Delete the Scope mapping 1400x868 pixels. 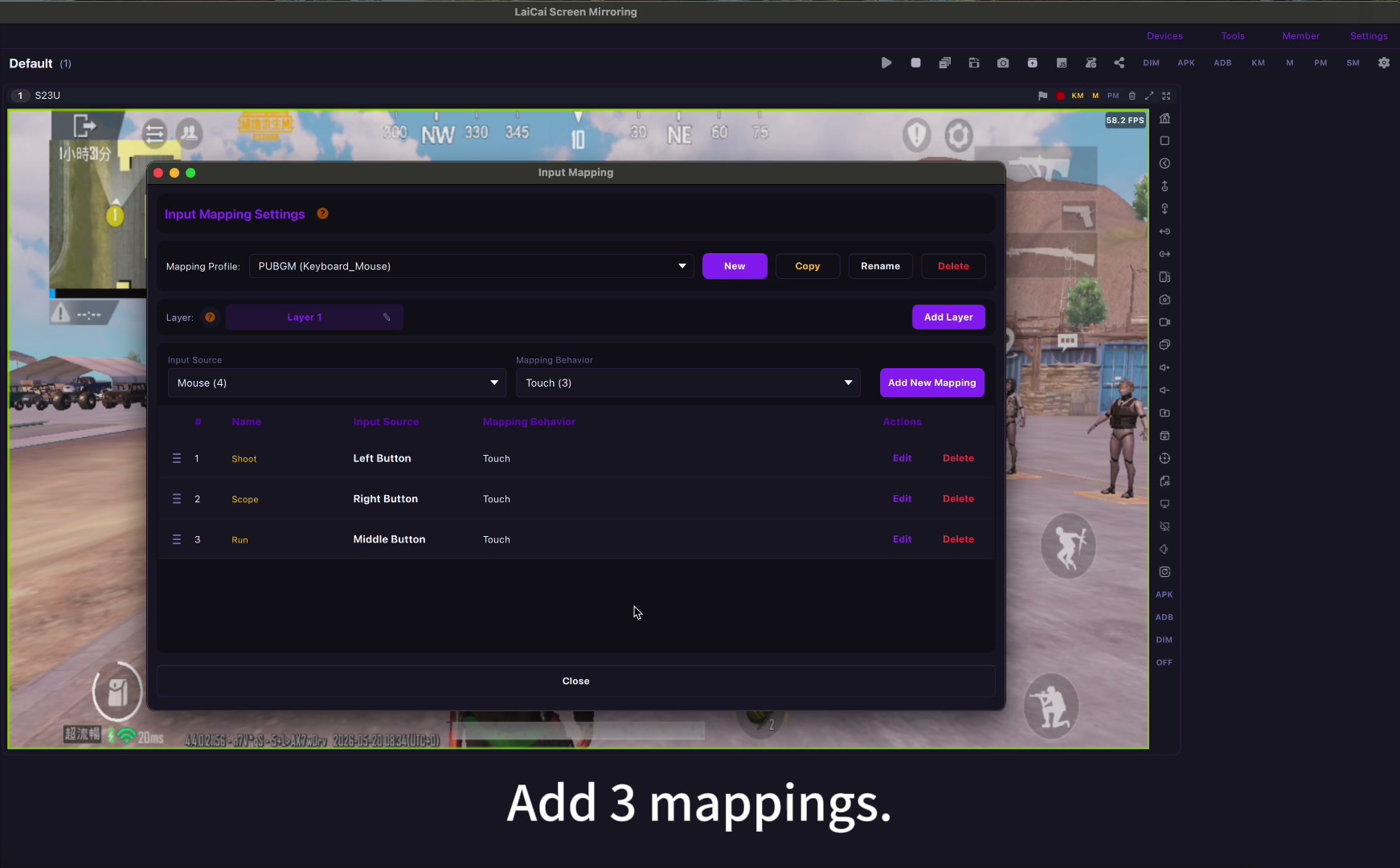coord(958,499)
